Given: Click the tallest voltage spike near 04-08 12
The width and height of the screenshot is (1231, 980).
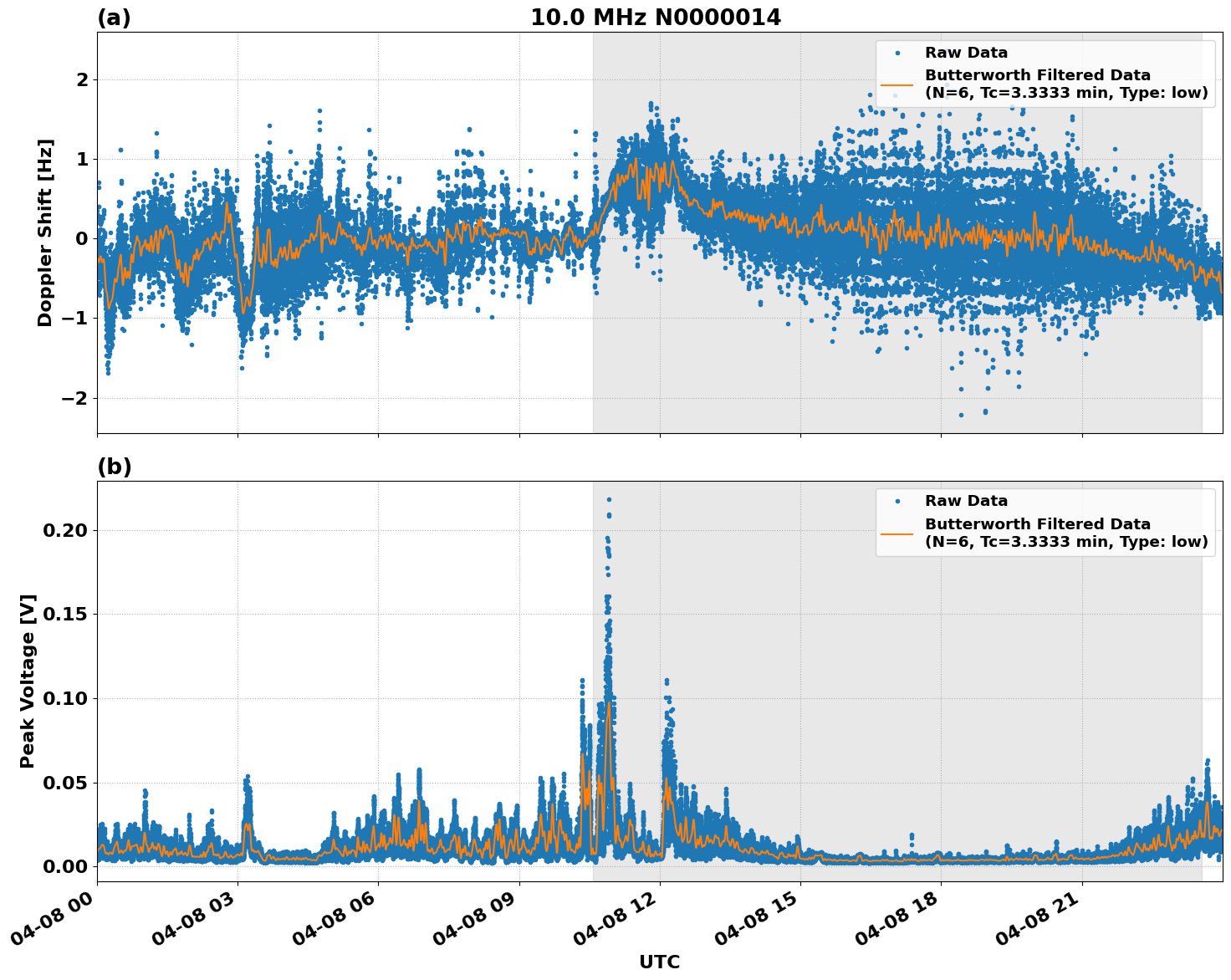Looking at the screenshot, I should tap(609, 498).
